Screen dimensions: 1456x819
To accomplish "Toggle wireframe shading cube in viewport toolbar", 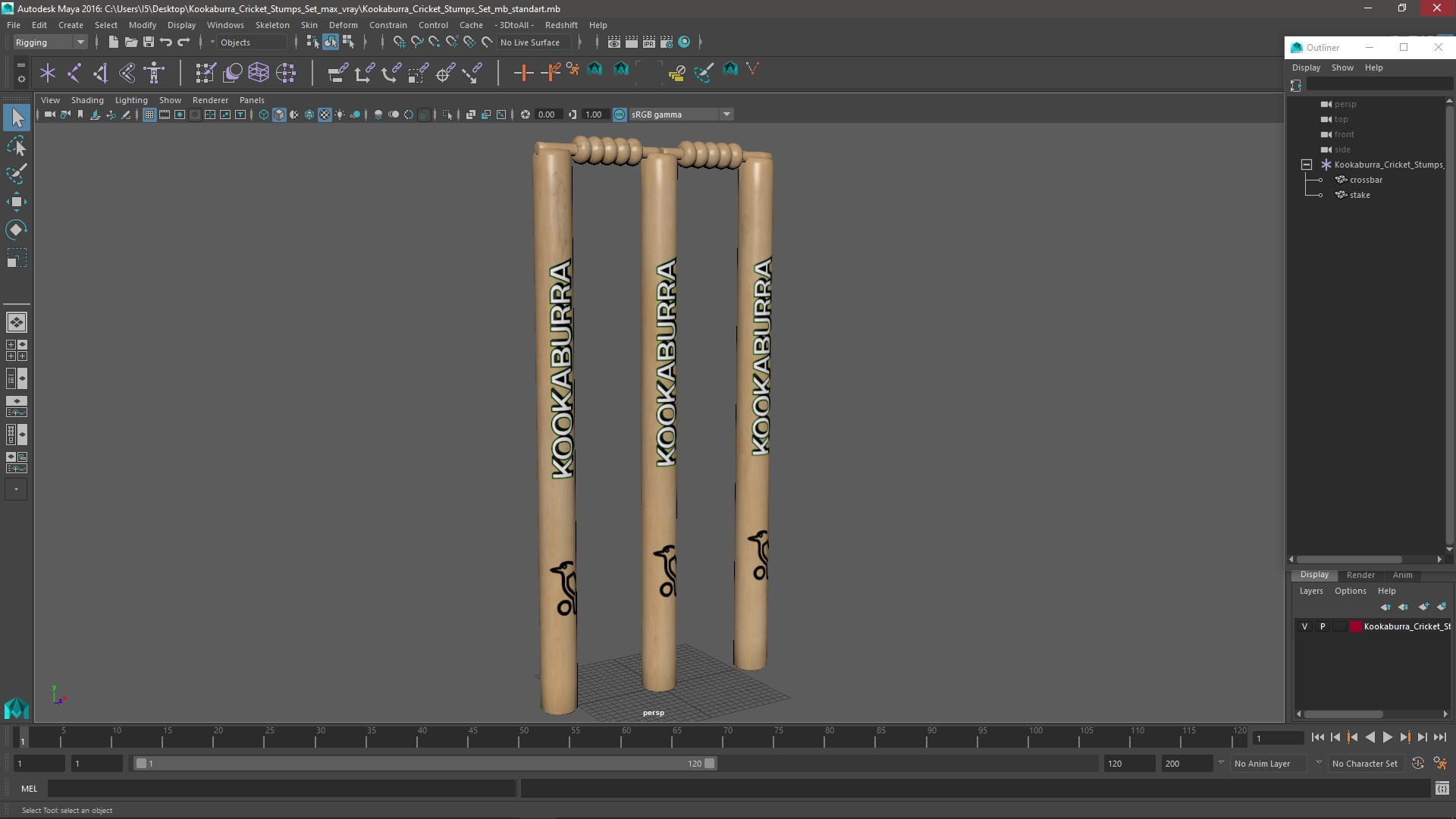I will tap(264, 115).
